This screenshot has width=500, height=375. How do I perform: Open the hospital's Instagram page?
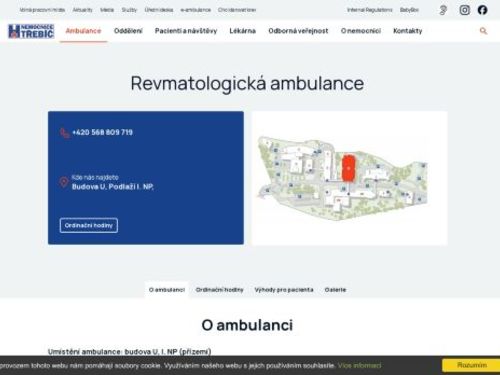[465, 10]
